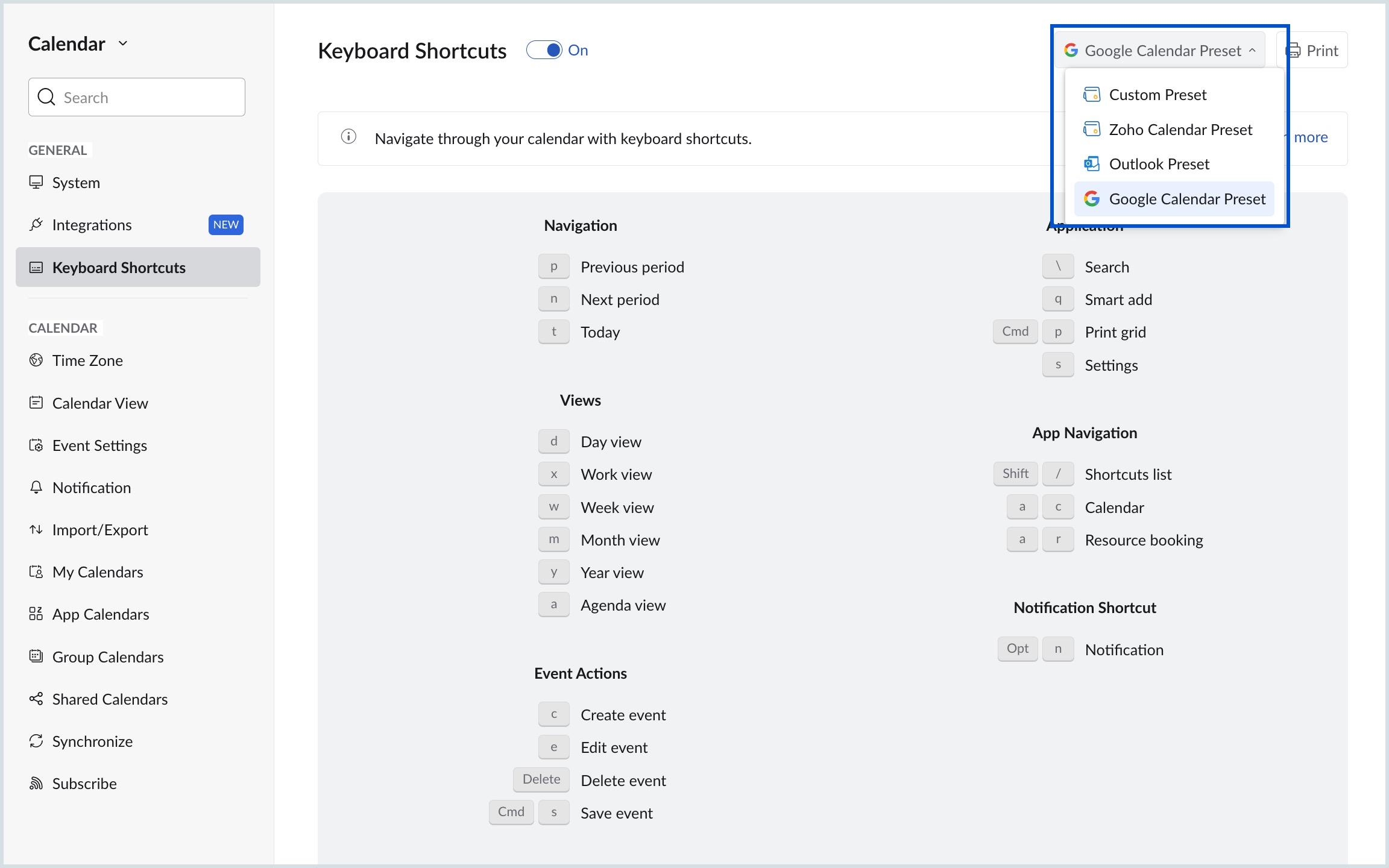Image resolution: width=1389 pixels, height=868 pixels.
Task: Select Outlook Preset from the menu
Action: click(1159, 163)
